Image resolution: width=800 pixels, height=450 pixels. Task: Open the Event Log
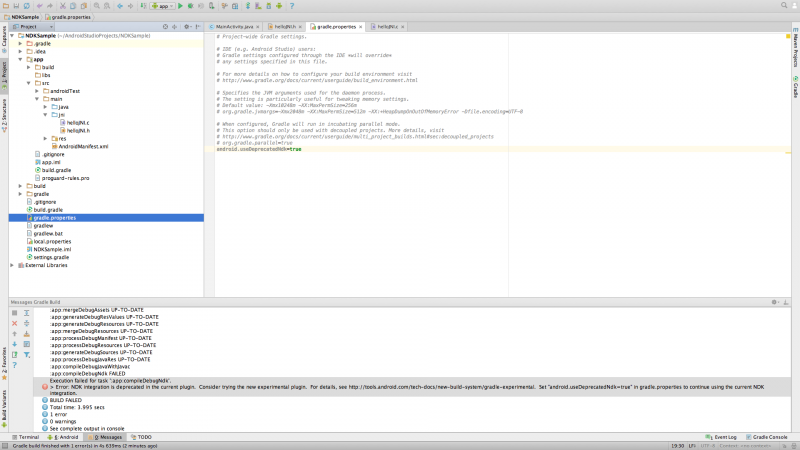pos(721,437)
